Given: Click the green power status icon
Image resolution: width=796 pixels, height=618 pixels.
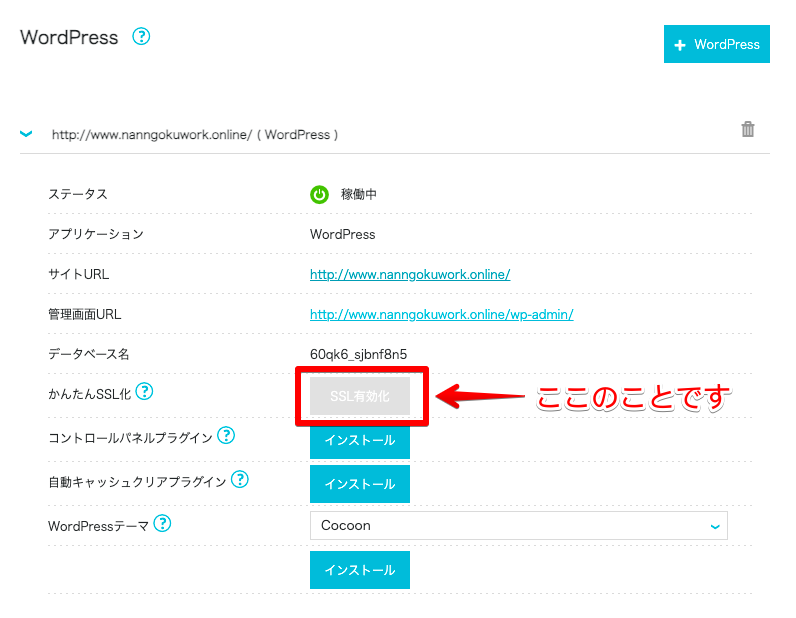Looking at the screenshot, I should pos(319,194).
